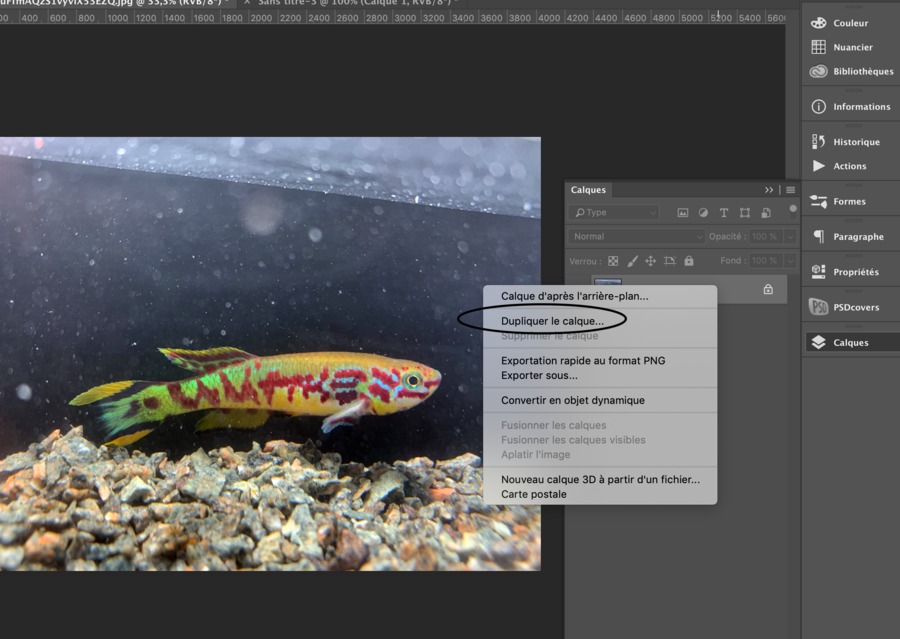Filter layers by shape icon
The image size is (900, 639).
(744, 213)
